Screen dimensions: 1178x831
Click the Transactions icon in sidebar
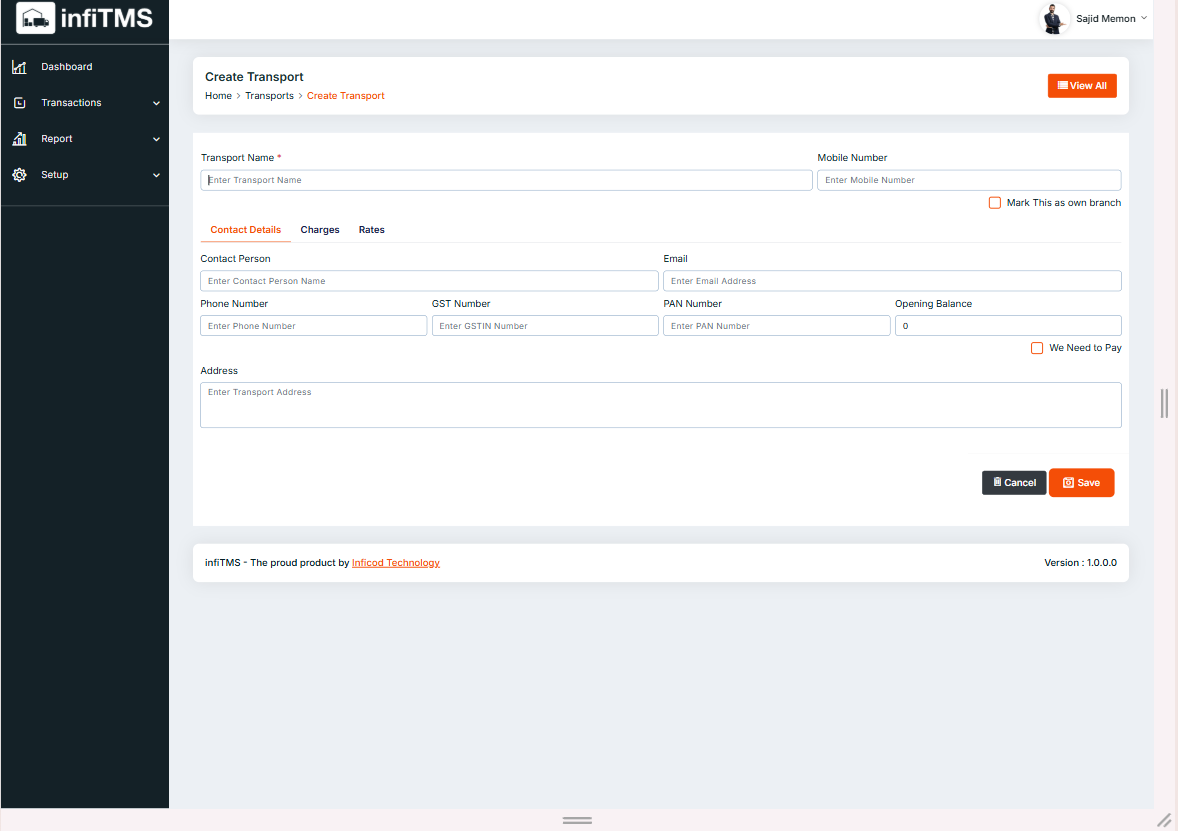pos(19,103)
